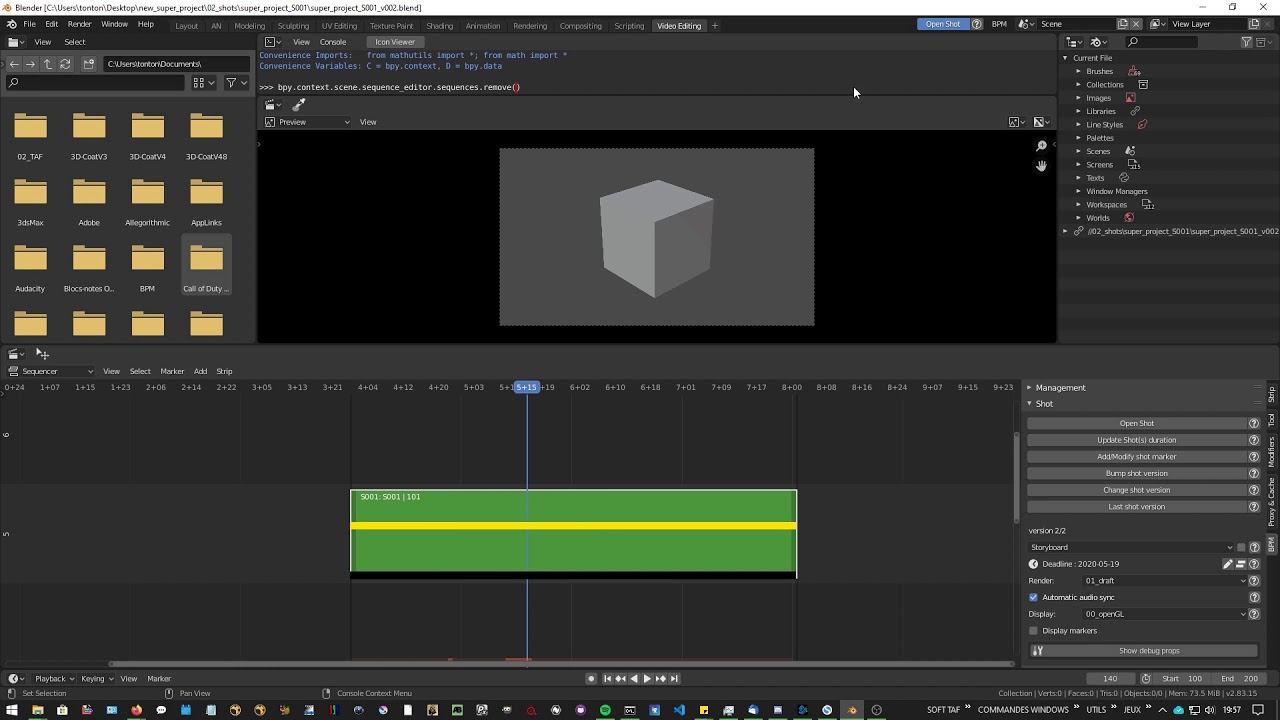Open the Sequencer view type dropdown
This screenshot has width=1280, height=720.
pos(51,371)
